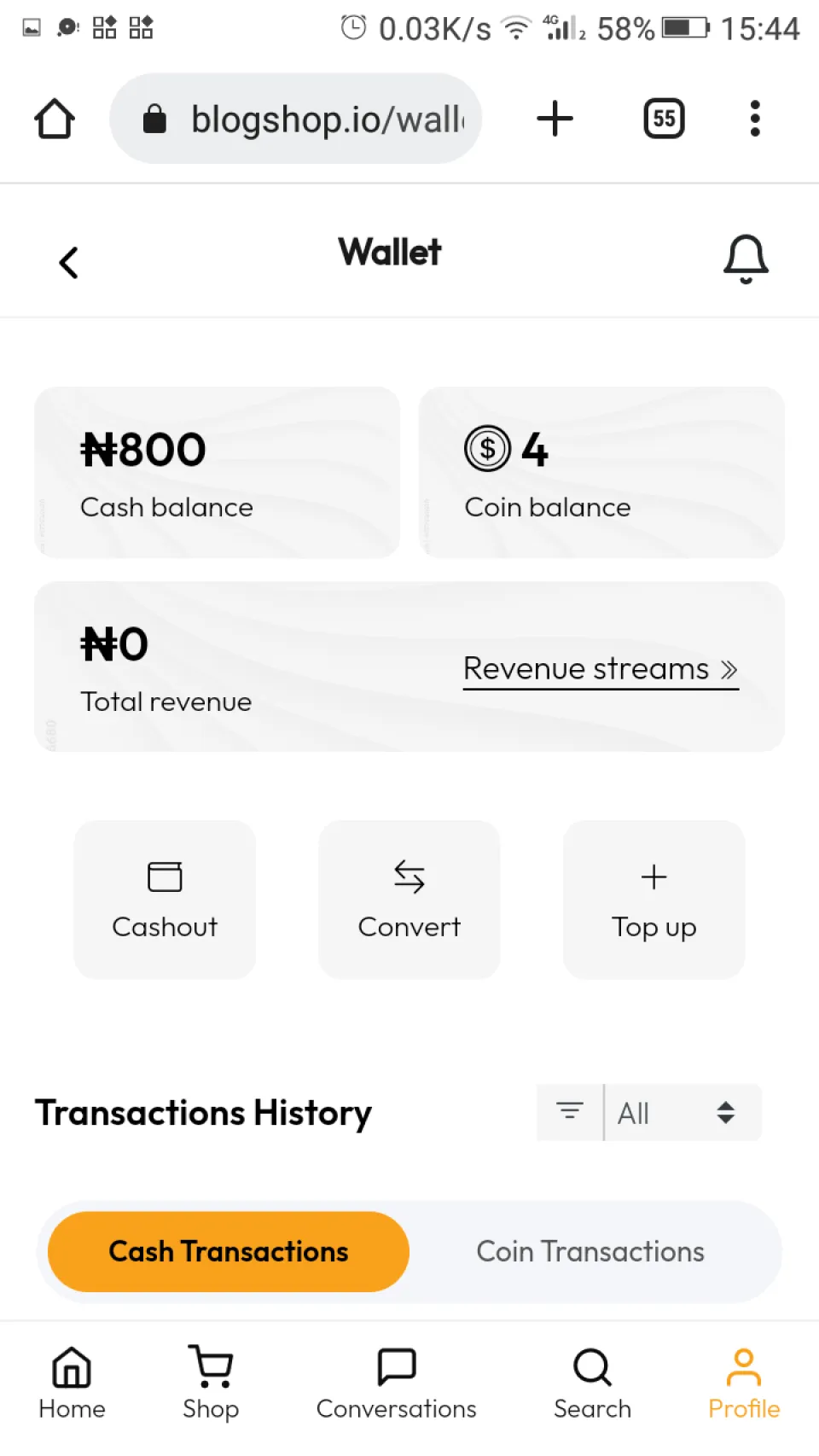Open a new browser tab
The height and width of the screenshot is (1456, 819).
point(555,119)
